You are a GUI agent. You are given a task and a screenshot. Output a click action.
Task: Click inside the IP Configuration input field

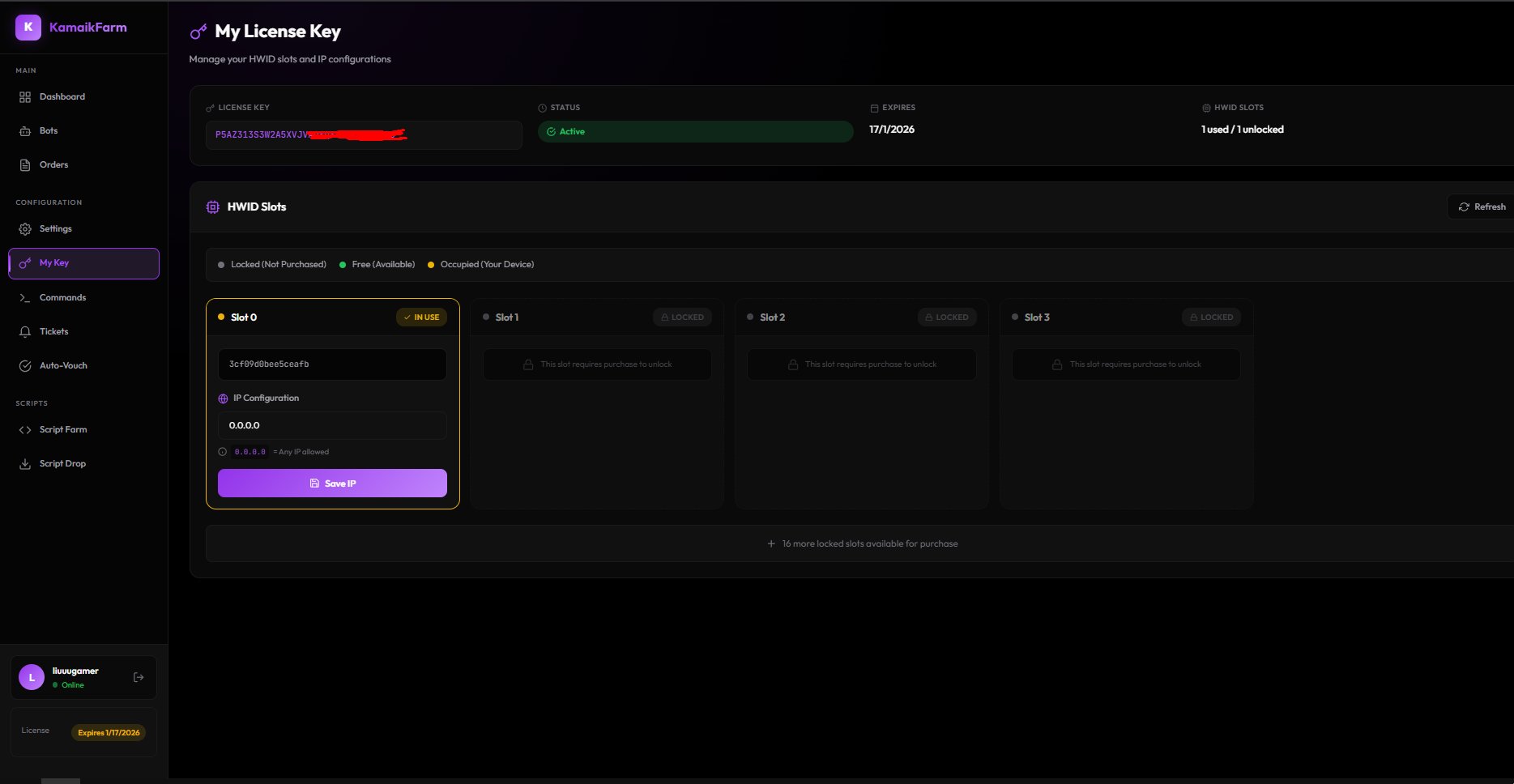331,425
